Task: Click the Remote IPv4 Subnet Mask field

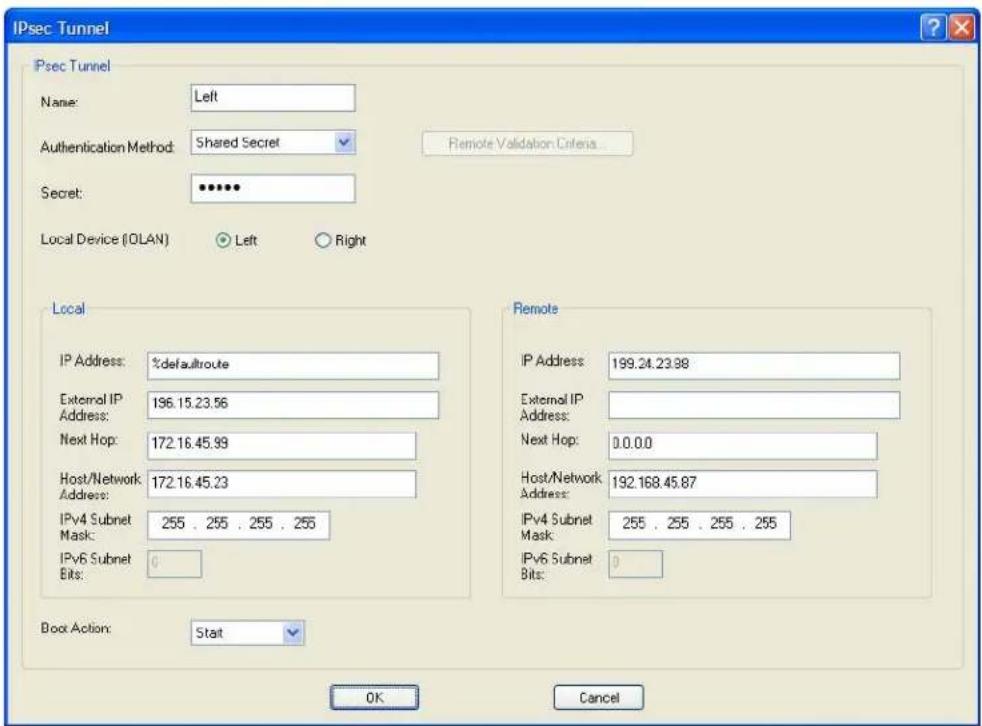Action: click(x=700, y=525)
